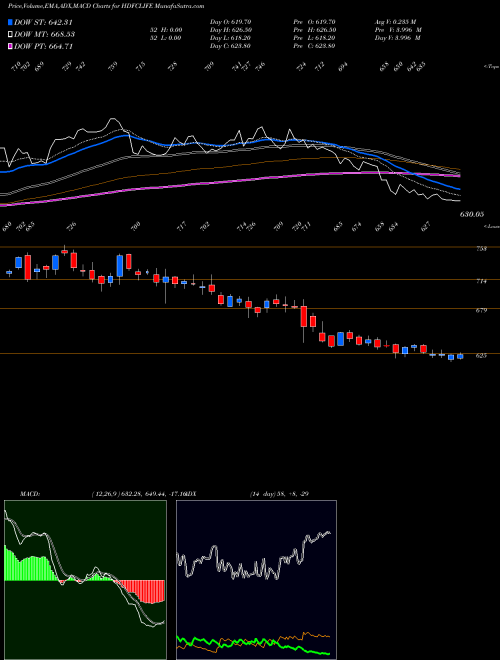This screenshot has width=500, height=660.
Task: Click the 'Day H: 626.50' value
Action: click(231, 30)
